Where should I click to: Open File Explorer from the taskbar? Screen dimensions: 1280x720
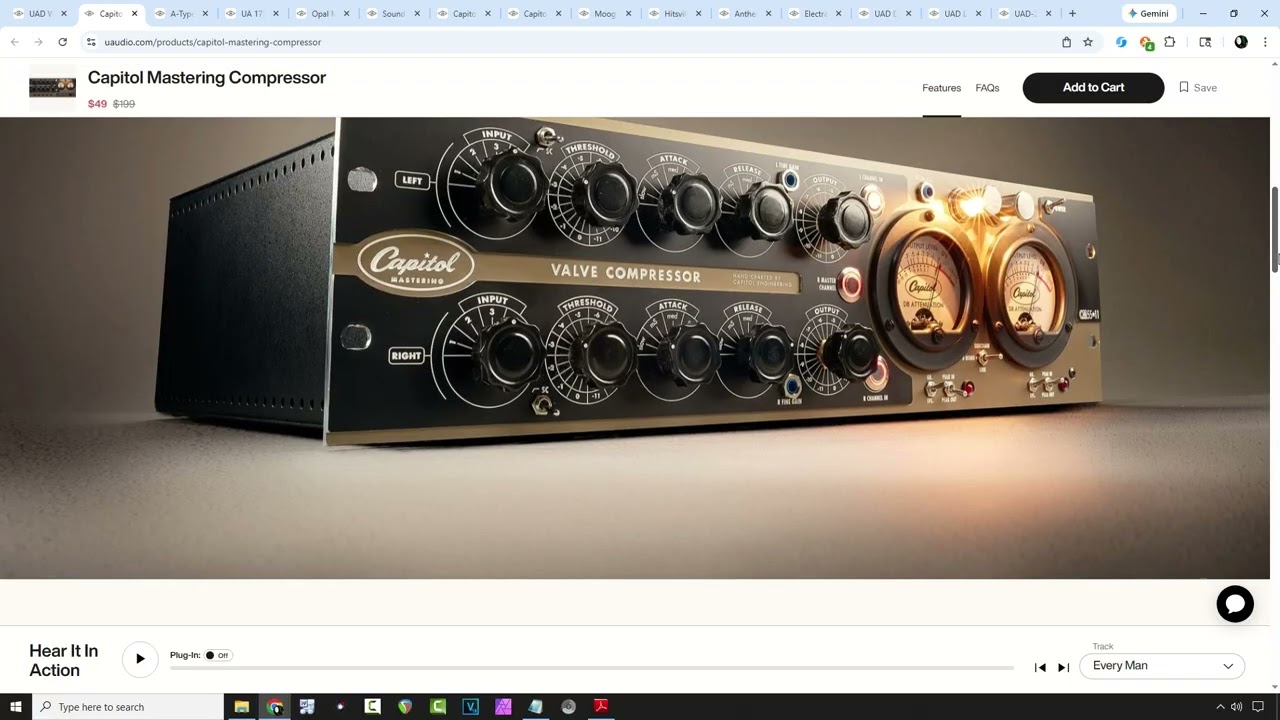click(242, 707)
